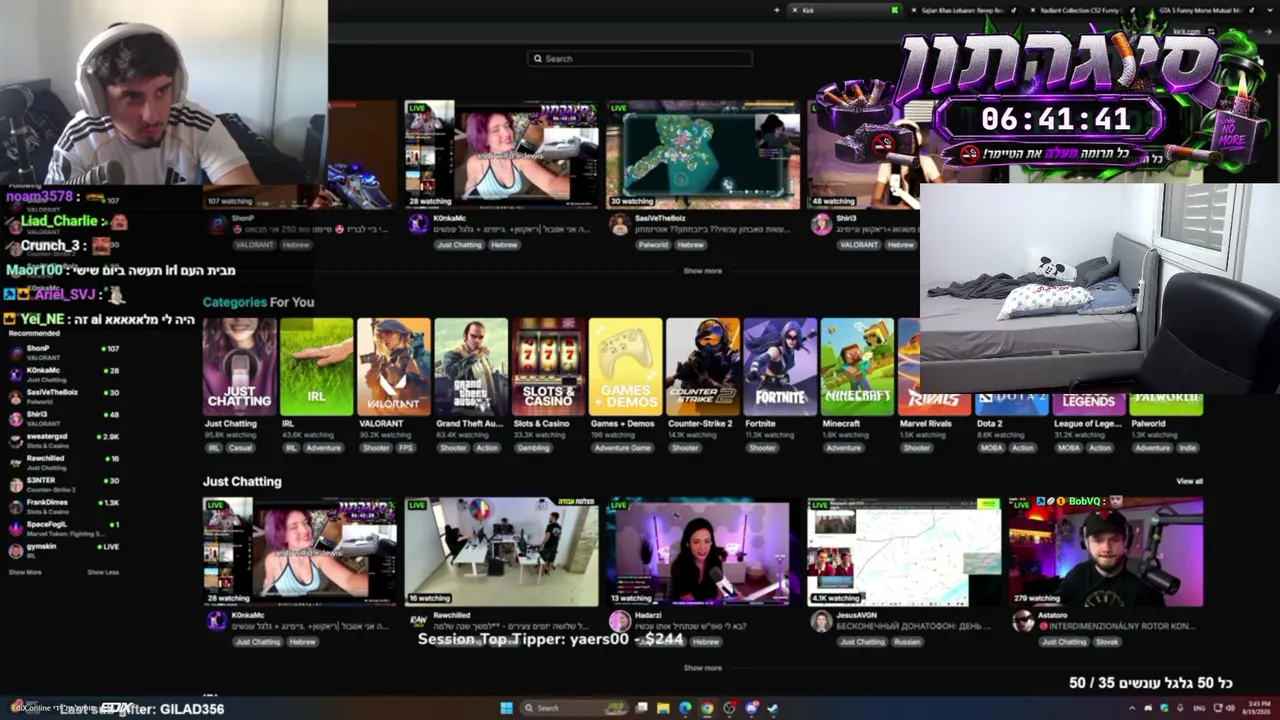Open Hadarzi's live stream thumbnail
The image size is (1280, 720).
(x=703, y=552)
